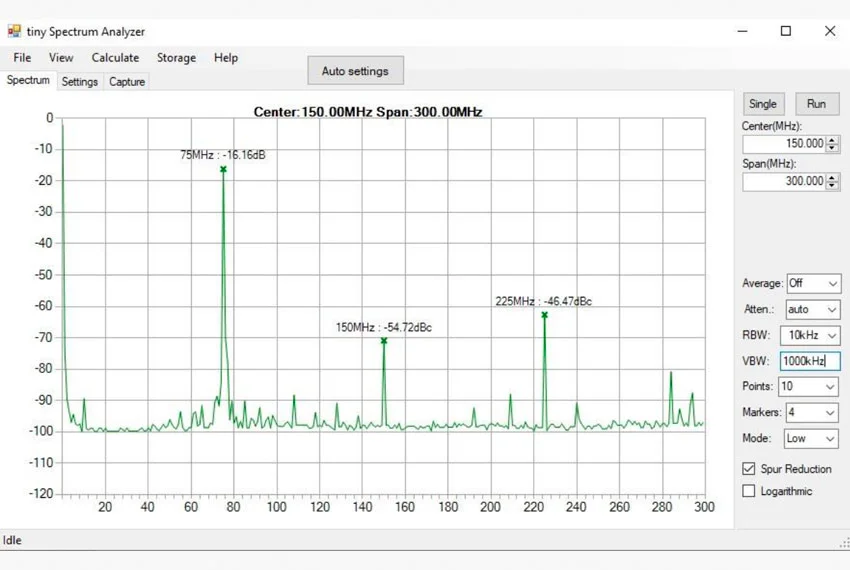Viewport: 850px width, 570px height.
Task: Click the 75MHz peak marker on graph
Action: 223,170
